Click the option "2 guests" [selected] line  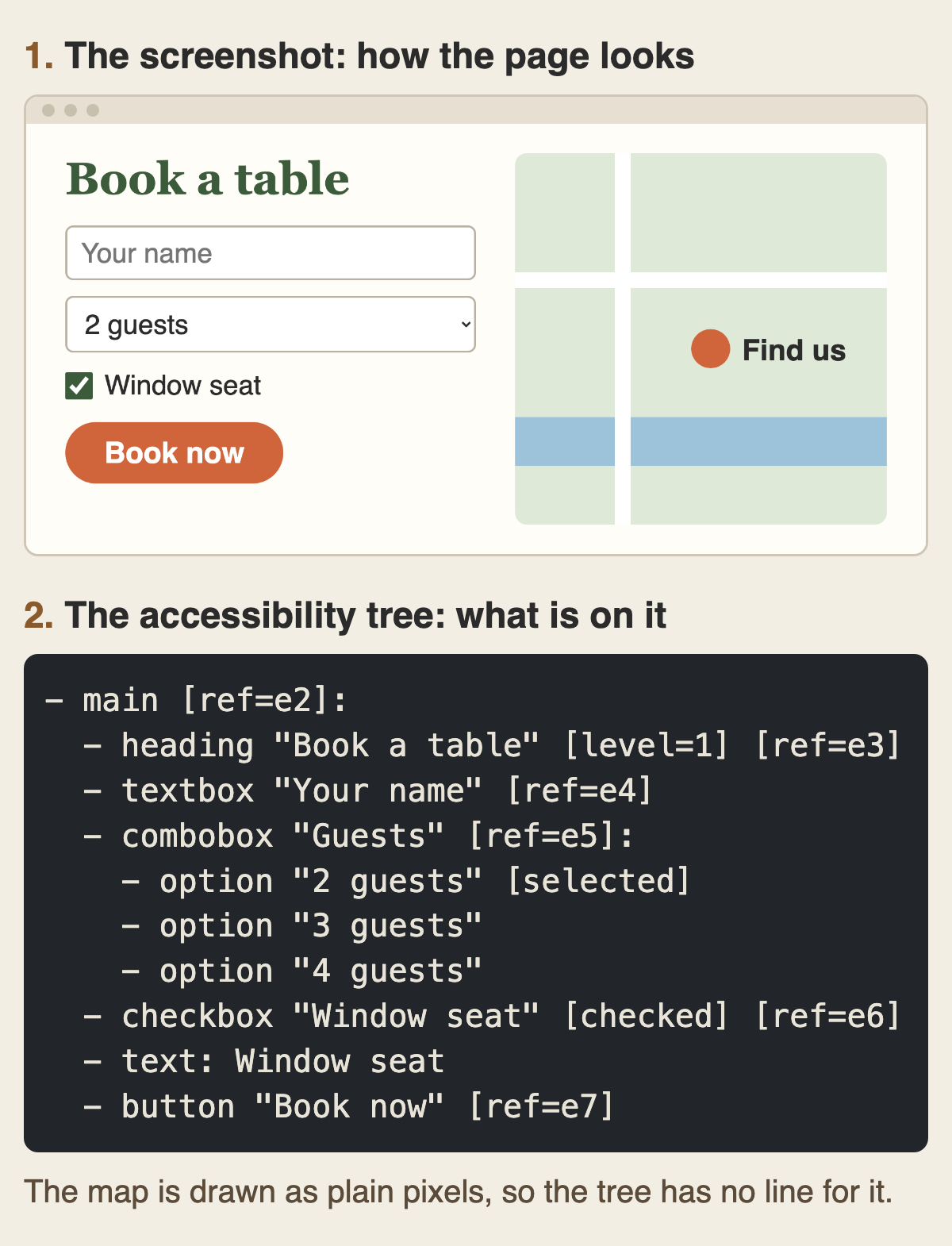[405, 882]
